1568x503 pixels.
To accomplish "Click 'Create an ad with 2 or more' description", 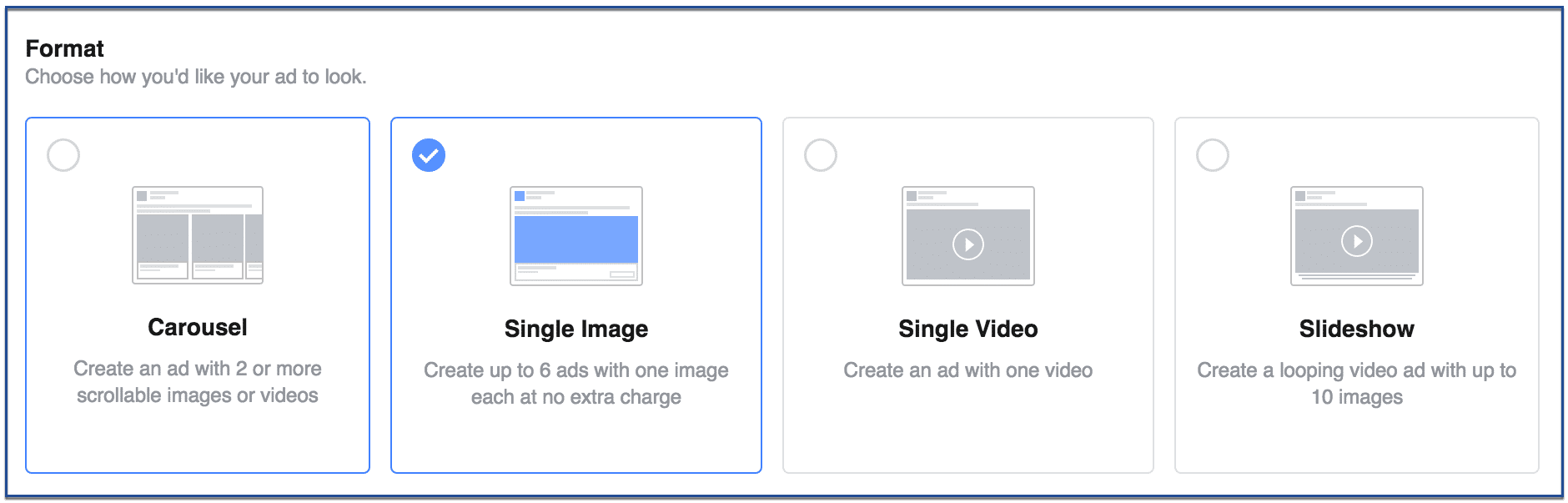I will point(198,382).
